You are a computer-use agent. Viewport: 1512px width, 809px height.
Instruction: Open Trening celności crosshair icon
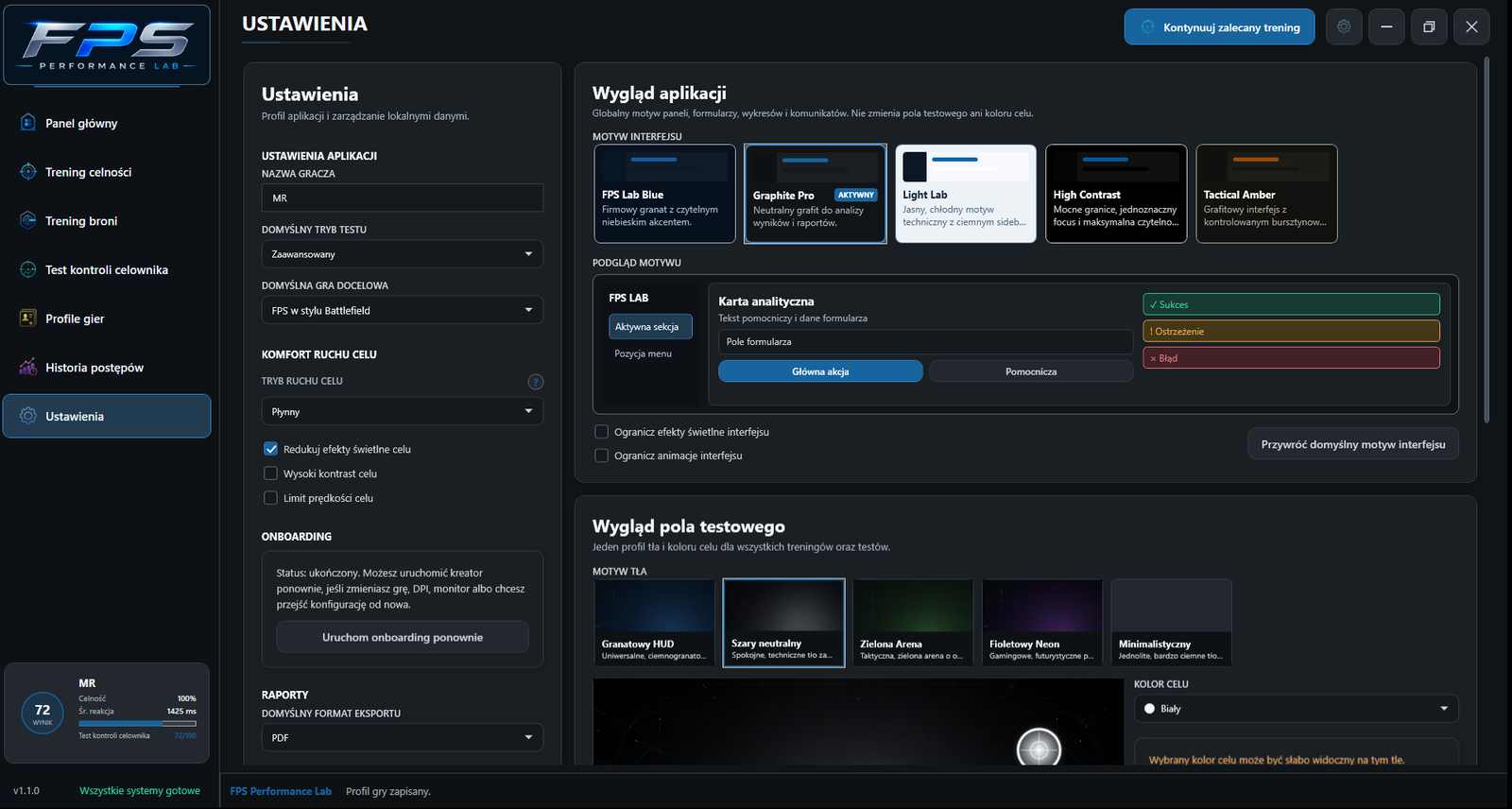click(28, 171)
